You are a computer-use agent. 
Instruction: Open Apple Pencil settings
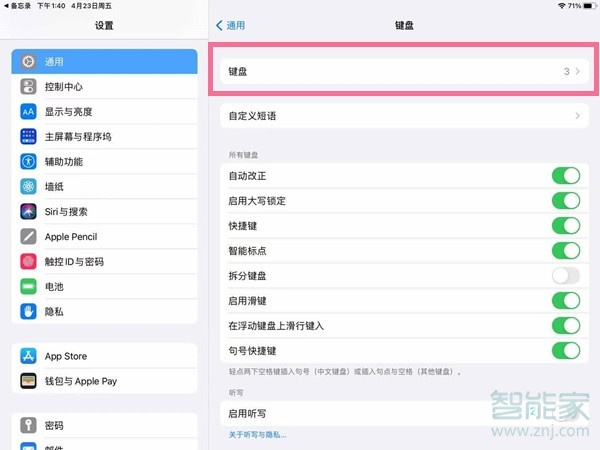point(104,236)
